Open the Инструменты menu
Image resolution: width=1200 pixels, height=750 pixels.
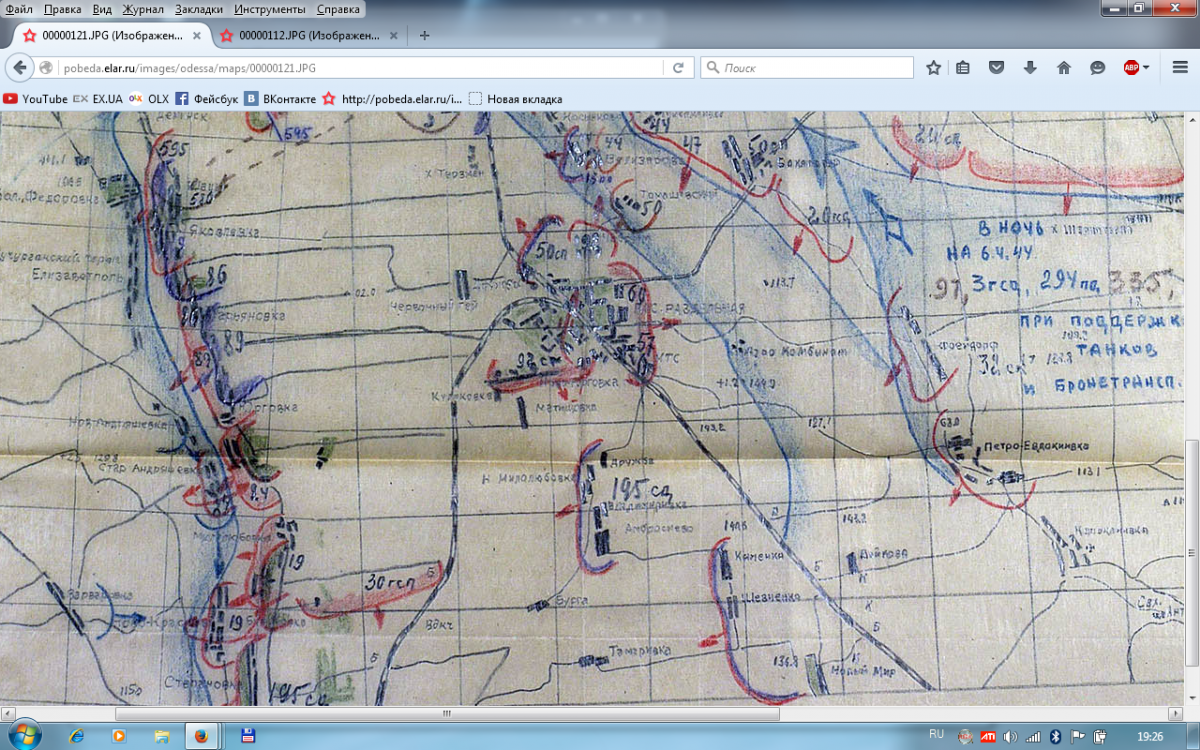coord(272,9)
